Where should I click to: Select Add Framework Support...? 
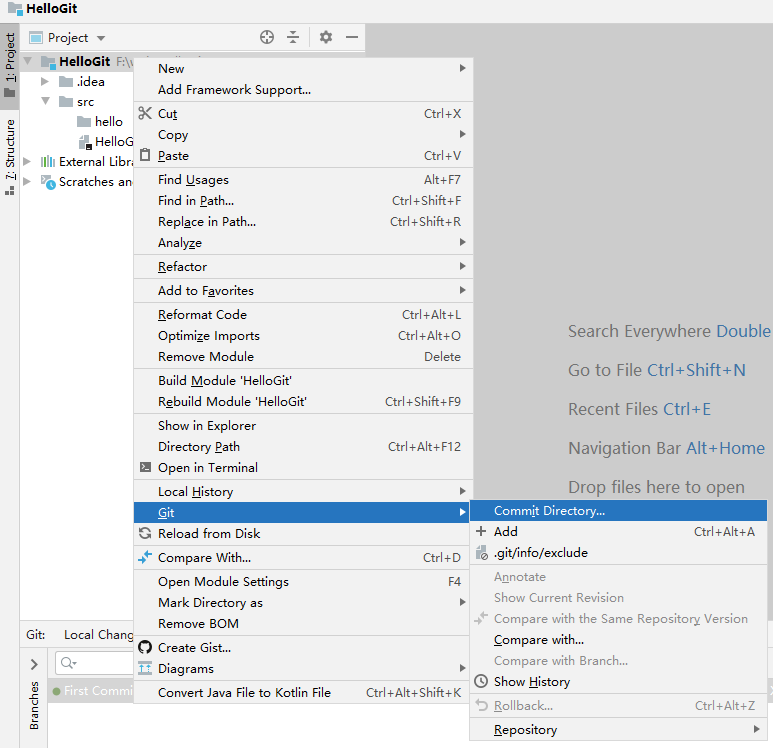click(x=303, y=90)
